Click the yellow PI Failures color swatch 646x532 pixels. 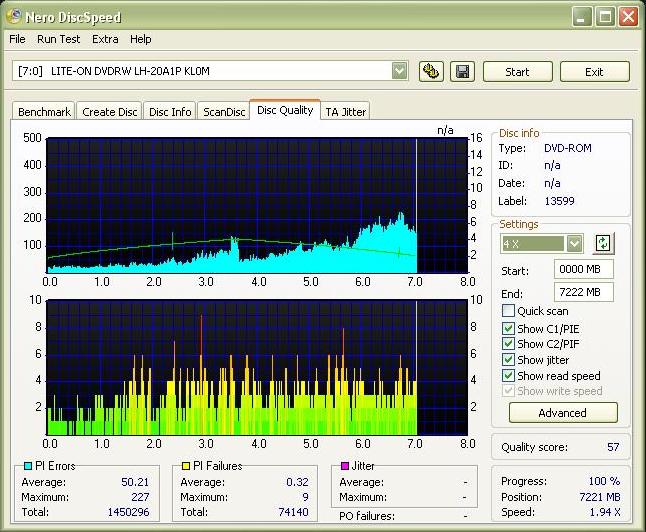coord(186,466)
